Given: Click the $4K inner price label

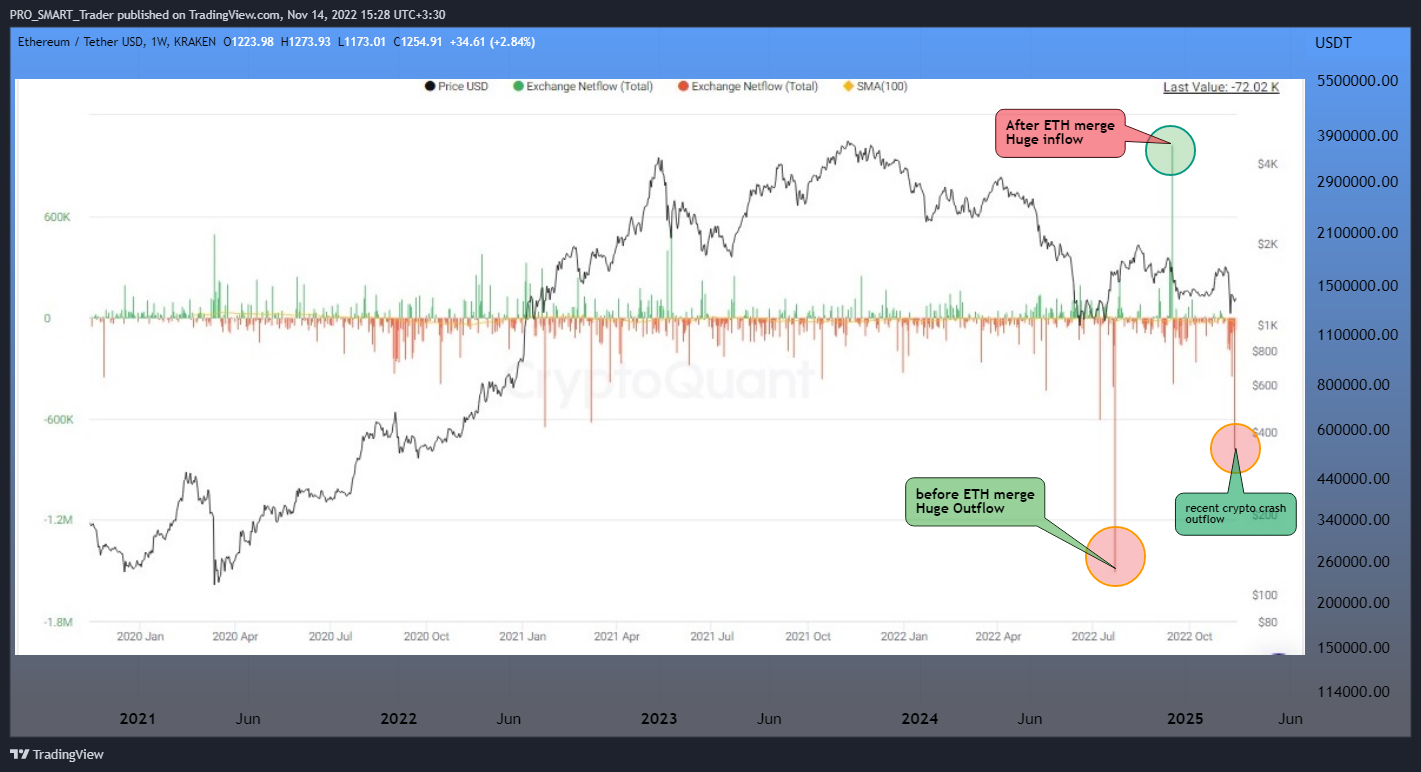Looking at the screenshot, I should pyautogui.click(x=1268, y=164).
